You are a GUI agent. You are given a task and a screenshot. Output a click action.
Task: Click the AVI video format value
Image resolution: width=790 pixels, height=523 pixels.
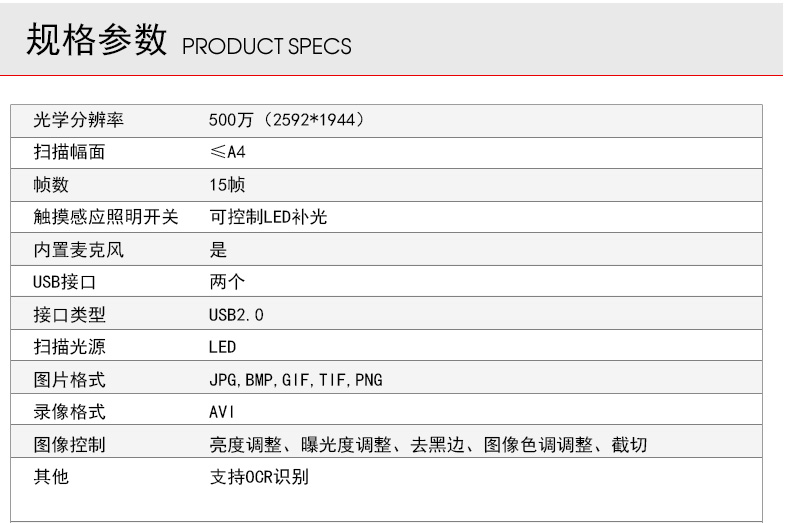tap(221, 412)
